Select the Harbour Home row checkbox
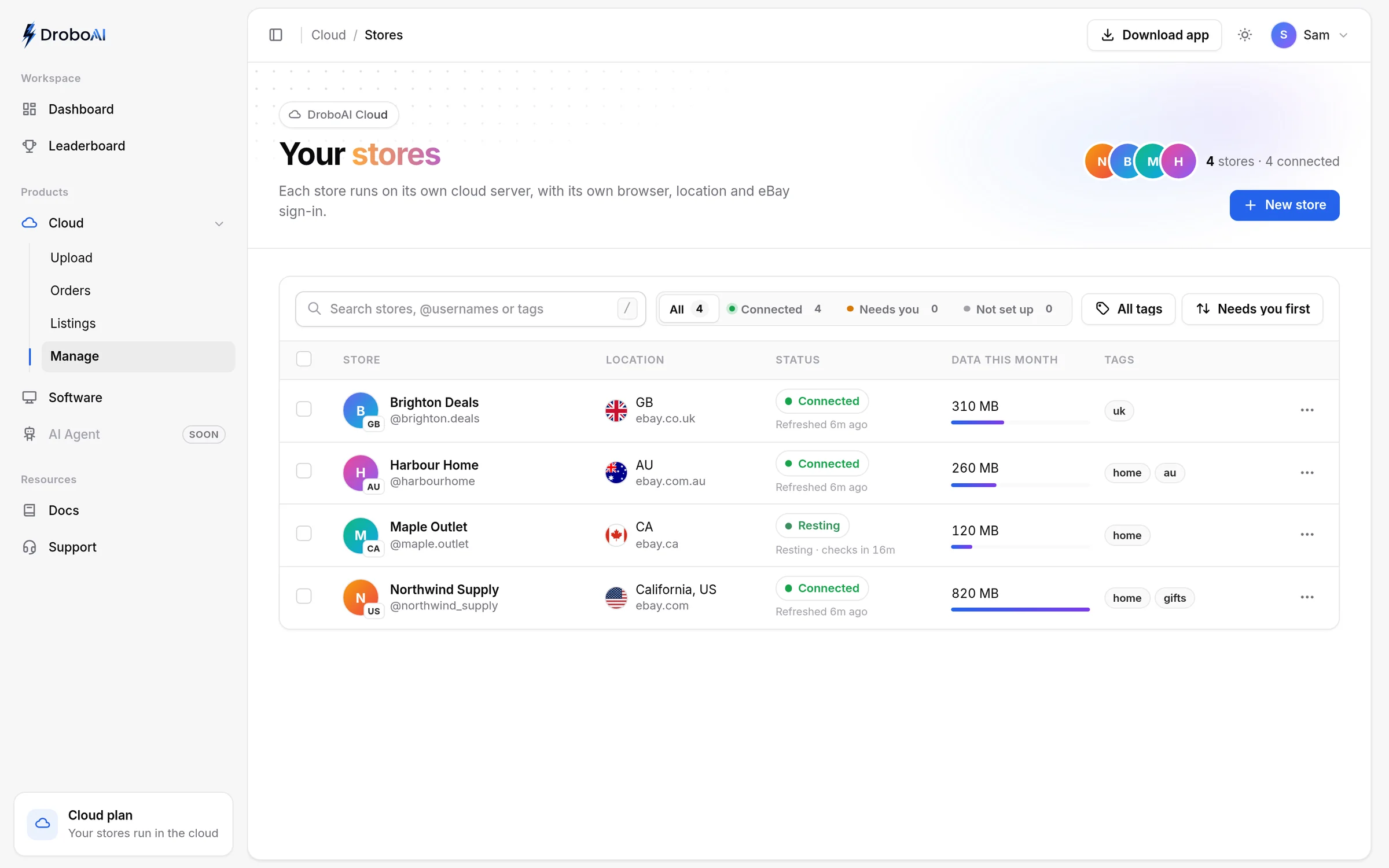This screenshot has width=1389, height=868. point(304,471)
